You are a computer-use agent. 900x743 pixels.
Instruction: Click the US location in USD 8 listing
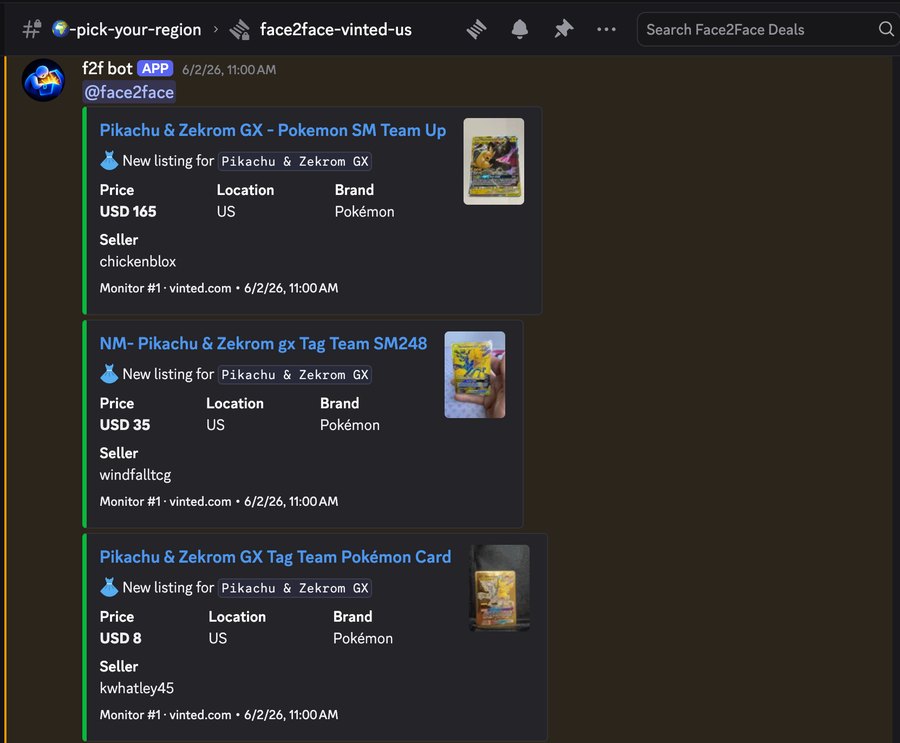218,638
